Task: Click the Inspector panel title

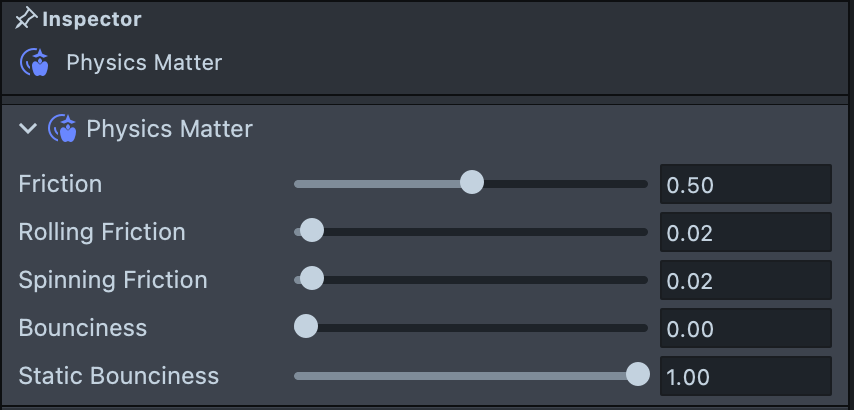Action: point(91,19)
